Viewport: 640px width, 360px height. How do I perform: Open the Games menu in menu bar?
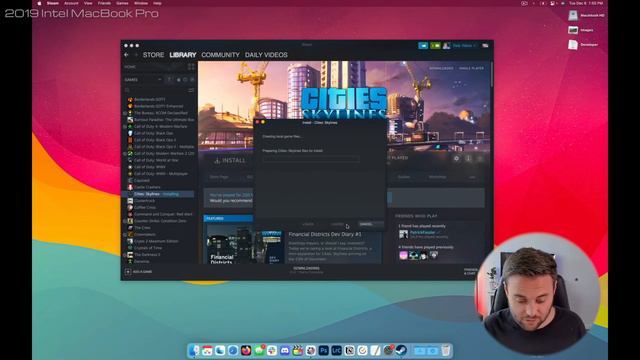[x=122, y=3]
